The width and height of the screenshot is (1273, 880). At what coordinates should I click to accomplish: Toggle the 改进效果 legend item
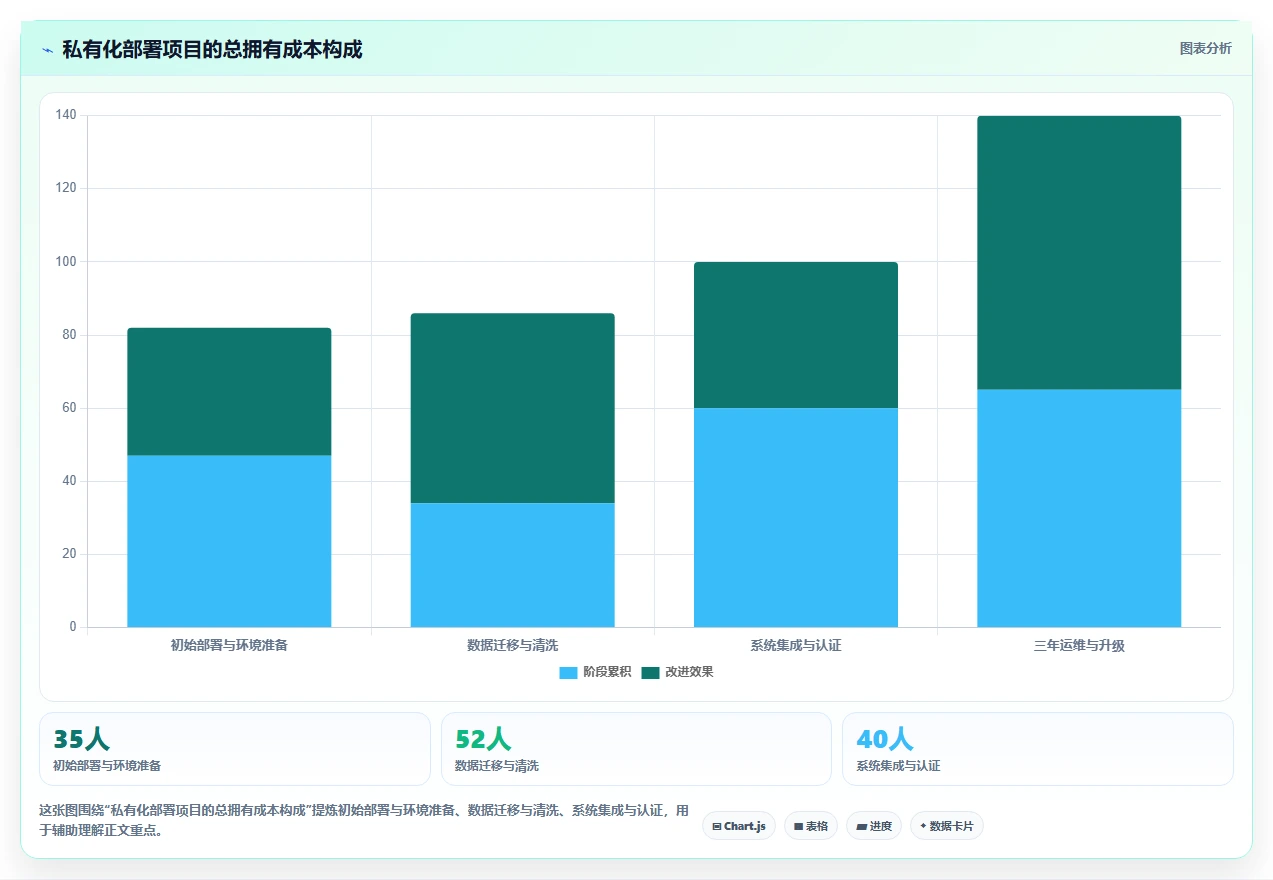click(x=677, y=672)
